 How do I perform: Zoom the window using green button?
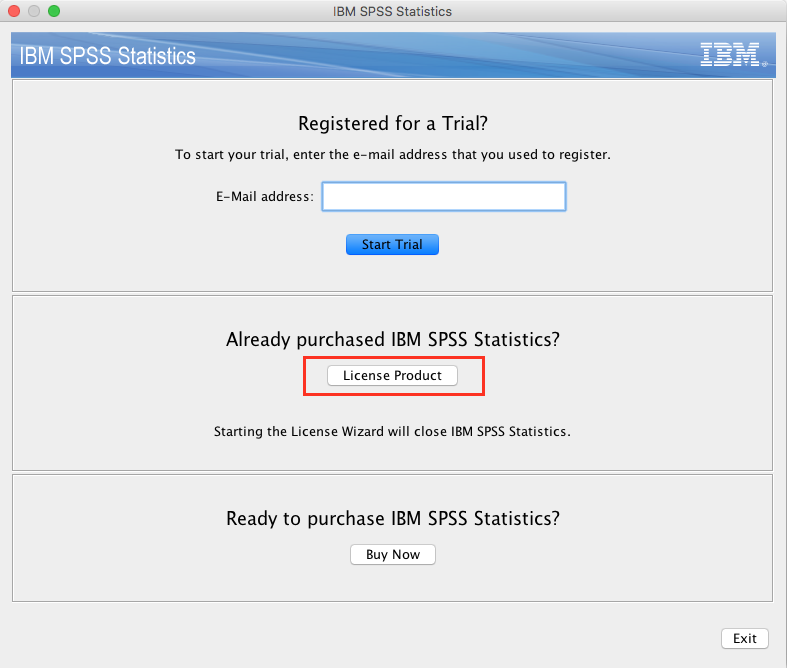(54, 11)
